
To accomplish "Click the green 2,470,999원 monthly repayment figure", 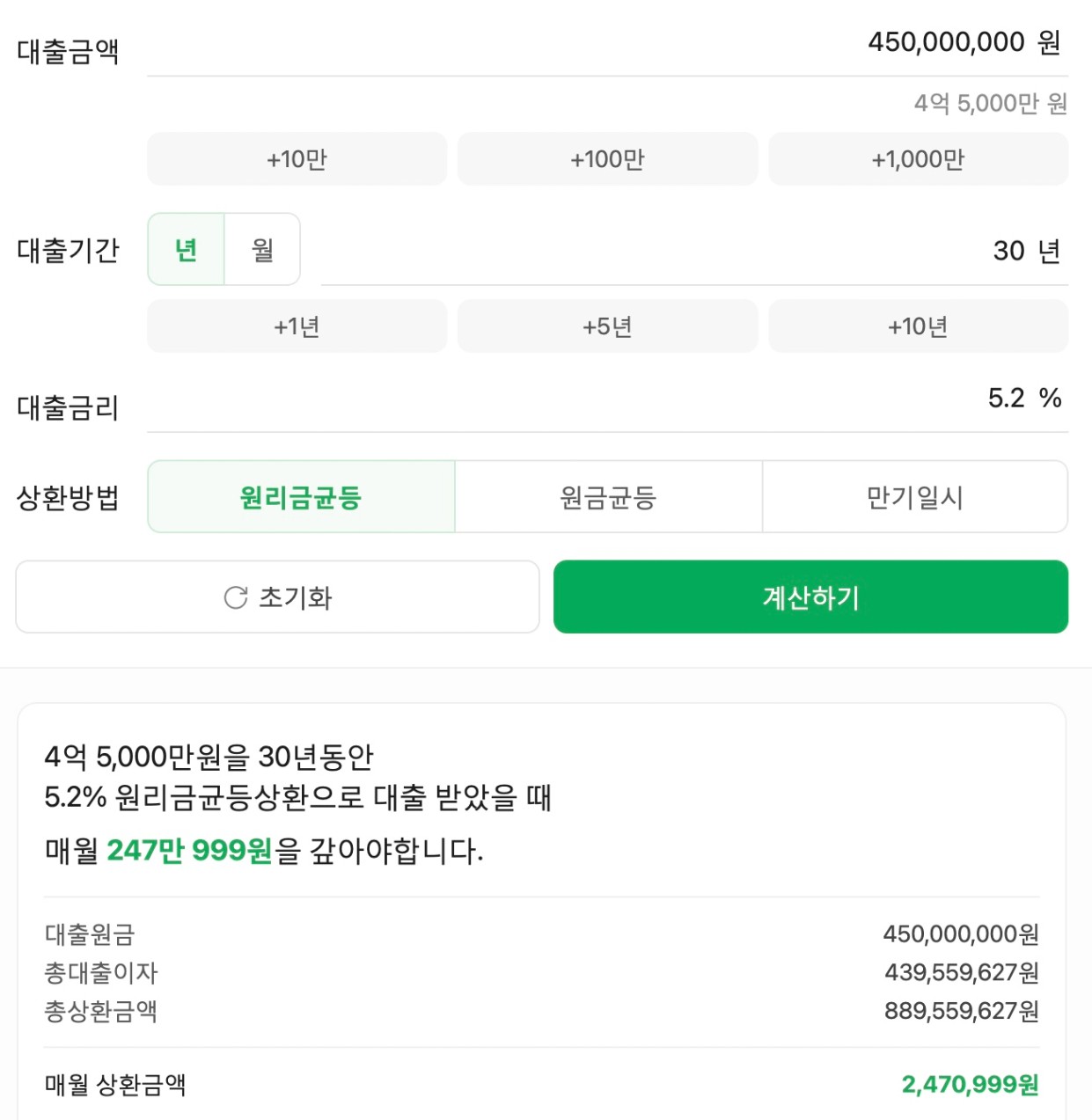I will click(x=970, y=1085).
